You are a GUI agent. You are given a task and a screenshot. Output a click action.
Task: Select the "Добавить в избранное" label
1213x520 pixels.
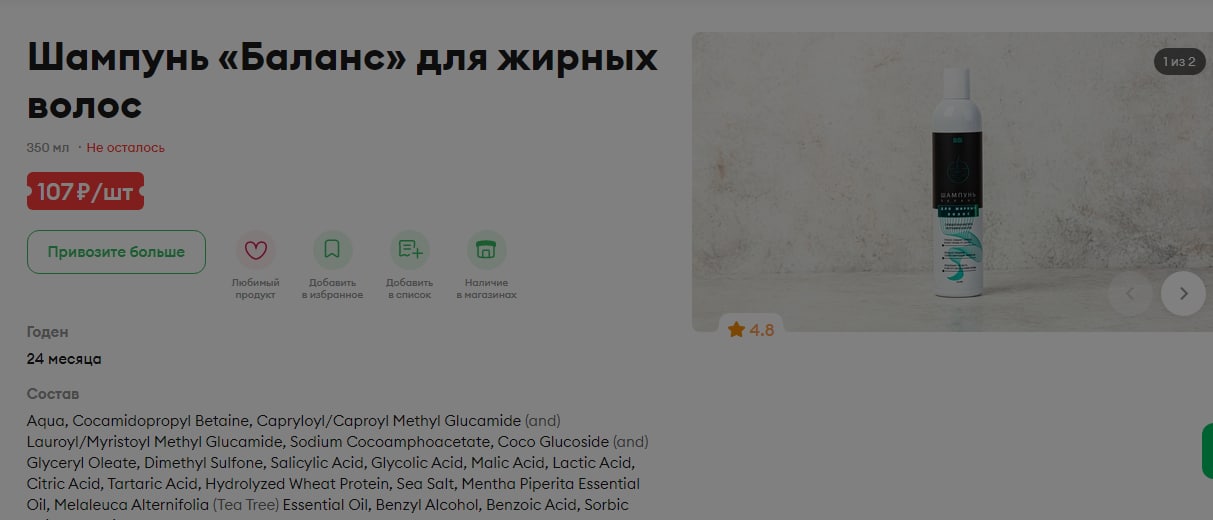[332, 289]
